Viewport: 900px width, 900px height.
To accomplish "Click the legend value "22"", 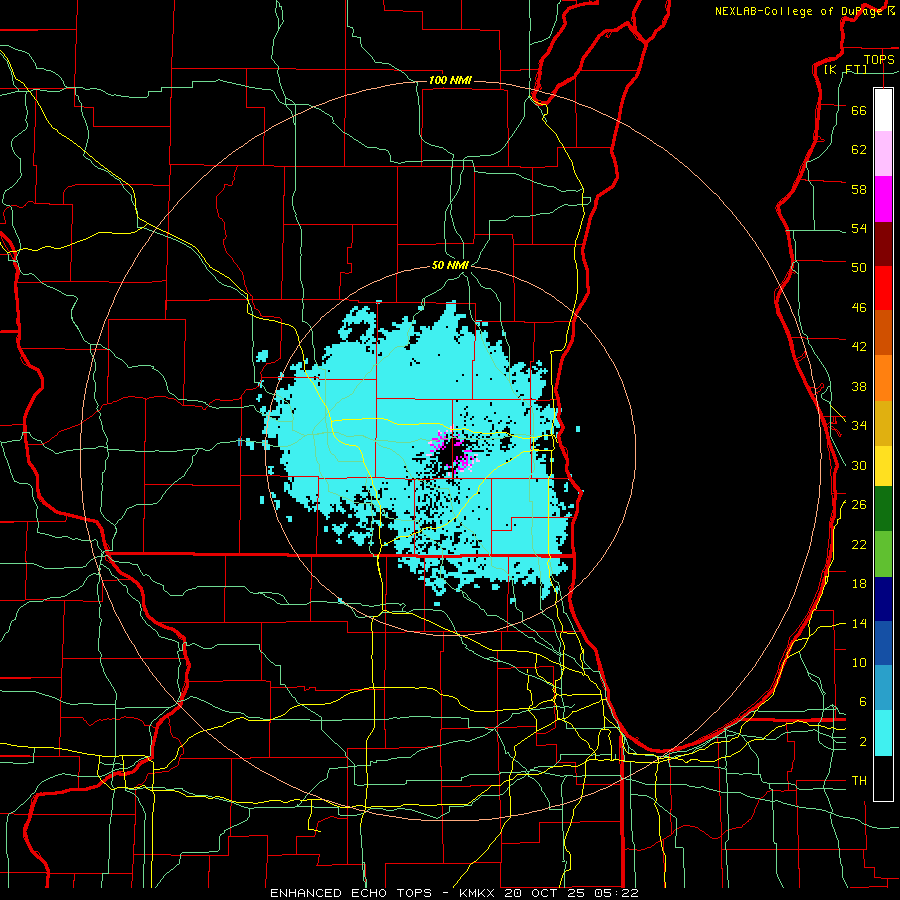I will pyautogui.click(x=859, y=544).
